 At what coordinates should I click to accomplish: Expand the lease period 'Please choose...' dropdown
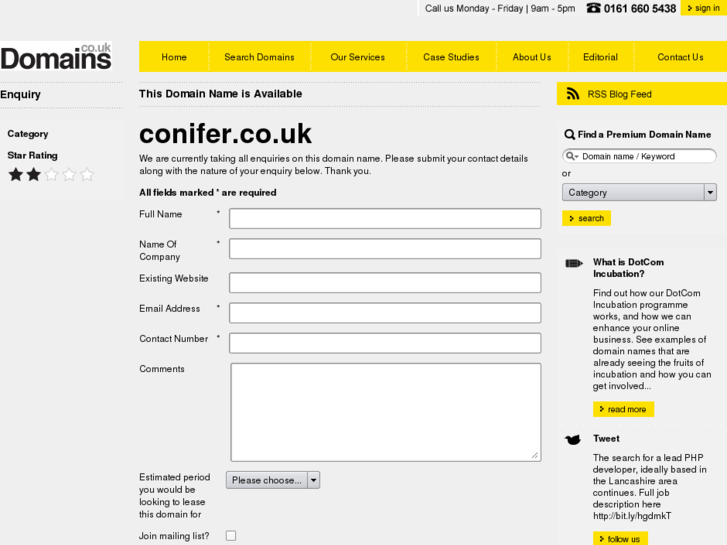273,480
